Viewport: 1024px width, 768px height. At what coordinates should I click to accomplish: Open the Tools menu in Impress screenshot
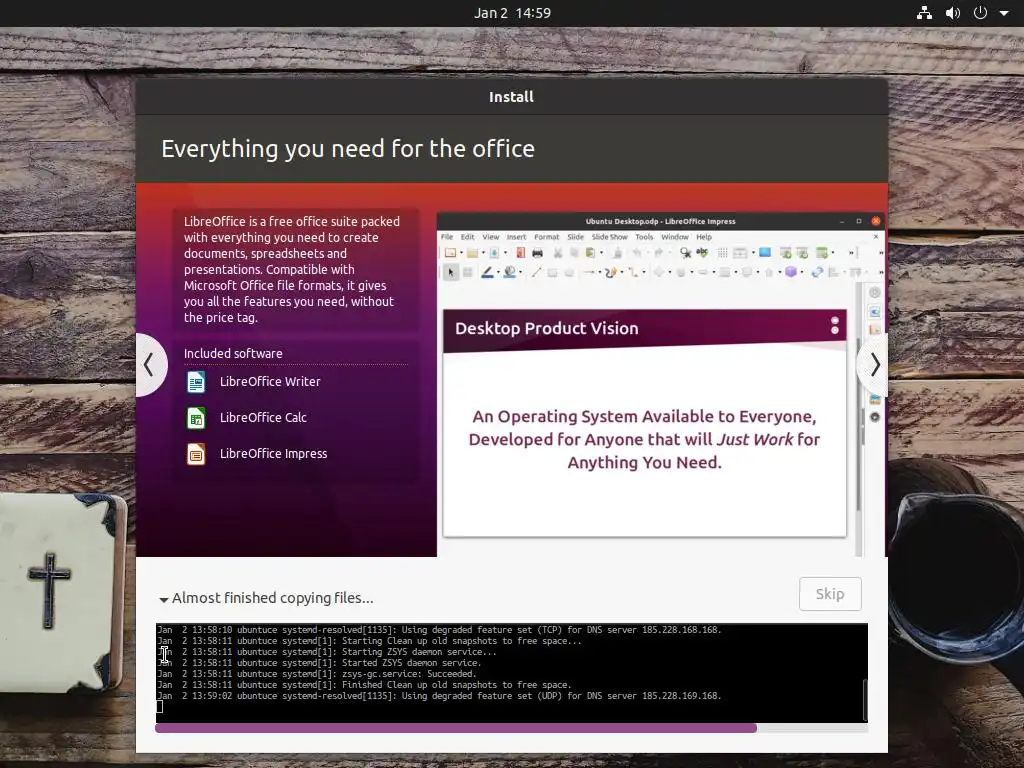click(x=644, y=237)
